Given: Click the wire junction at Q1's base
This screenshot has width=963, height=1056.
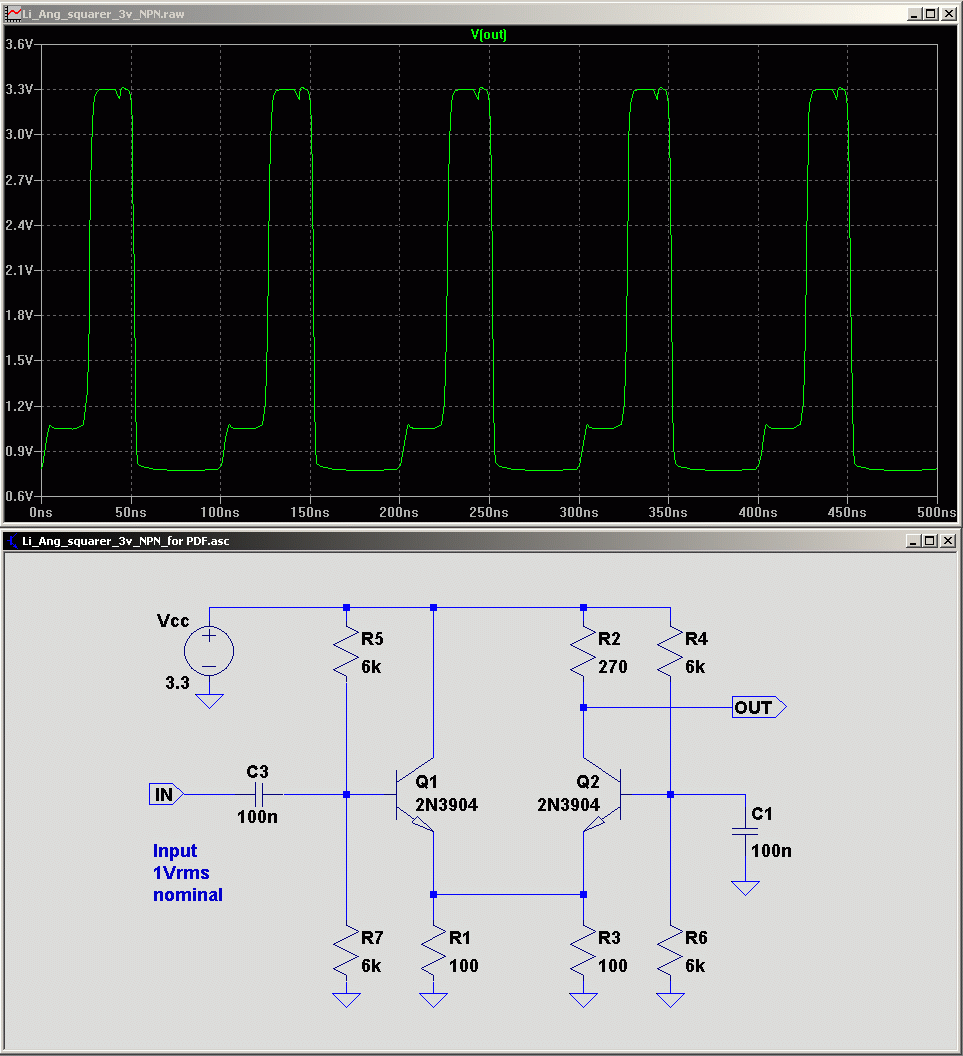Looking at the screenshot, I should [346, 795].
